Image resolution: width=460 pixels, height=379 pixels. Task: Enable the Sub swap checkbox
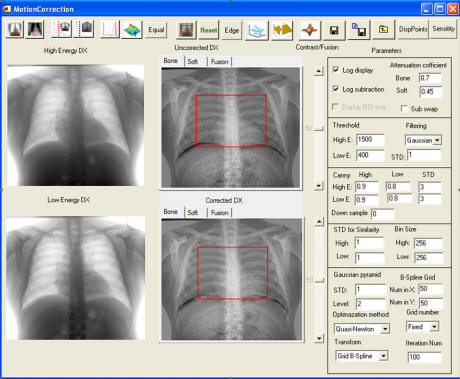[404, 109]
